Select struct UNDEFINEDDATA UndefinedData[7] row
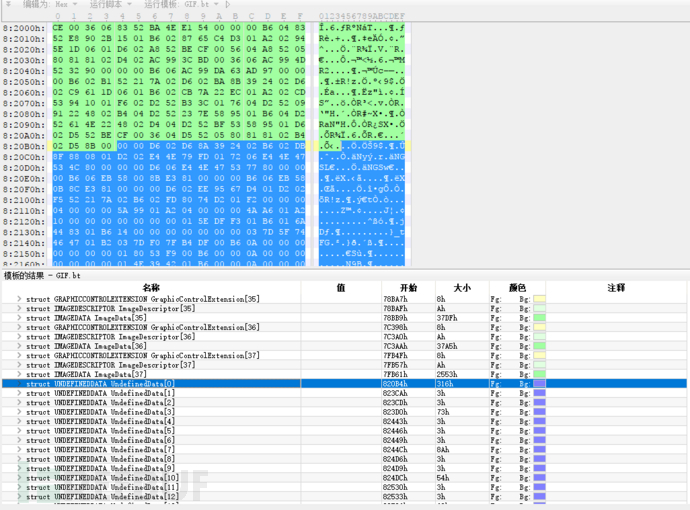Image resolution: width=690 pixels, height=510 pixels. (x=344, y=450)
